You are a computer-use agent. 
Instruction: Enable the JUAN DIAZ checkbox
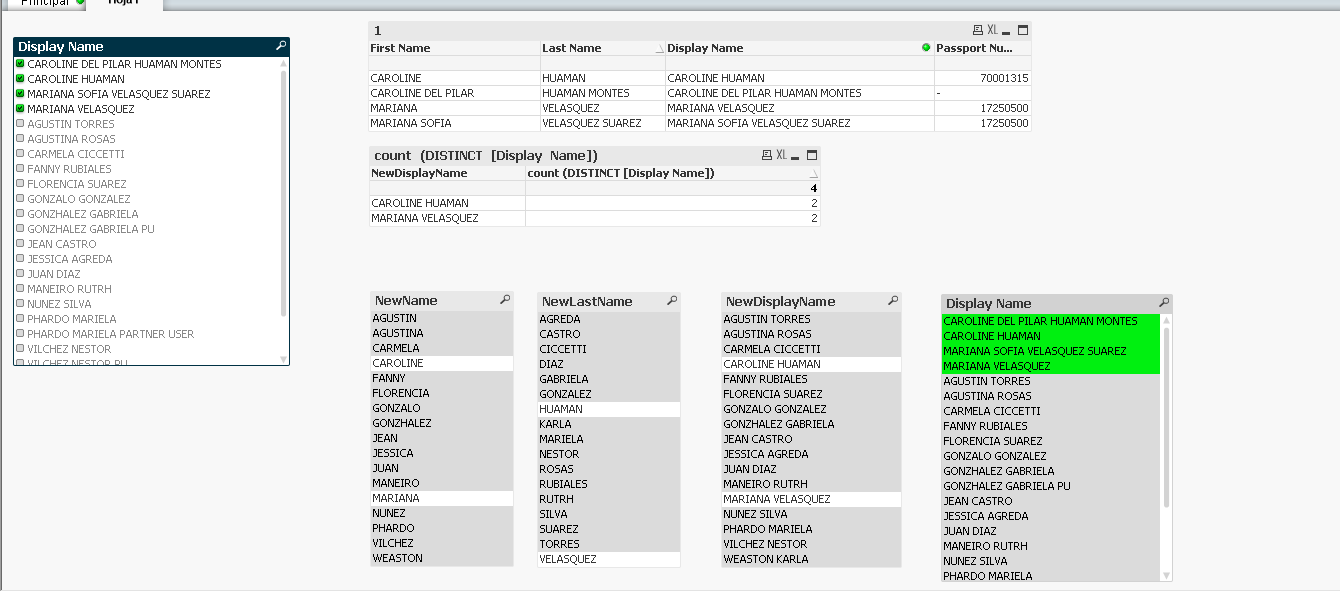[x=21, y=273]
